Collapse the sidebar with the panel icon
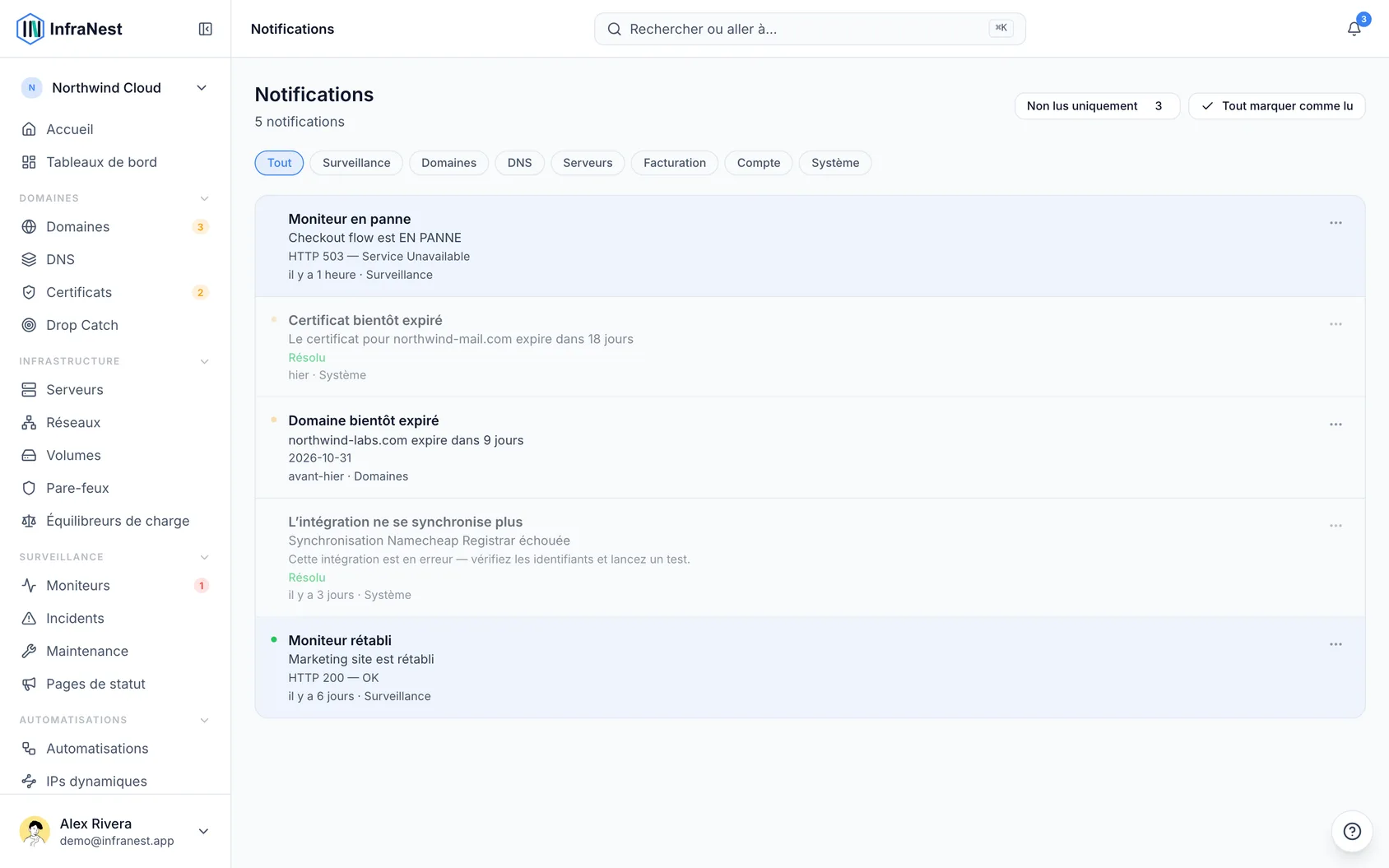The image size is (1389, 868). 206,29
